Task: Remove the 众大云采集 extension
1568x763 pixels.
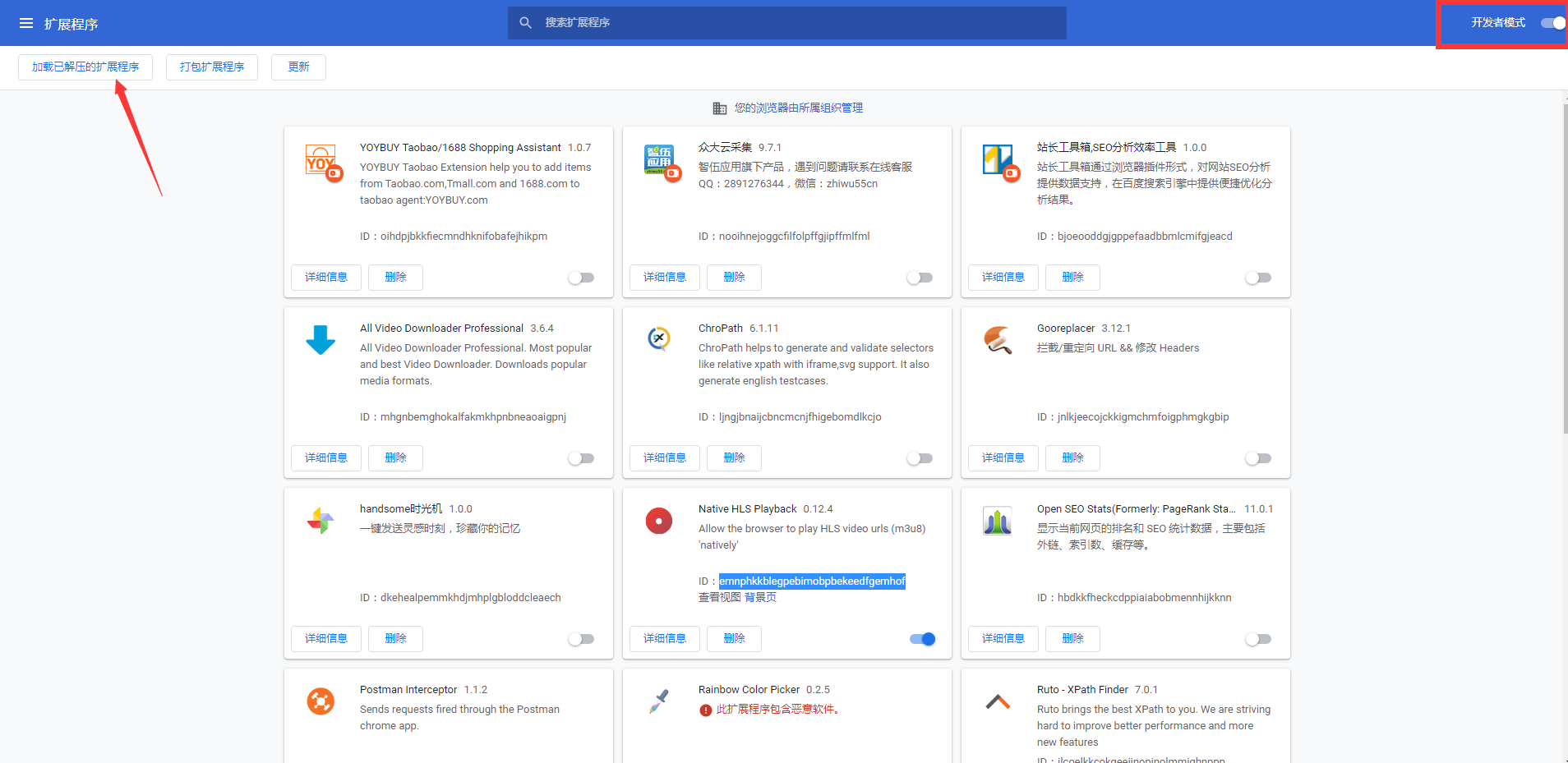Action: coord(734,278)
